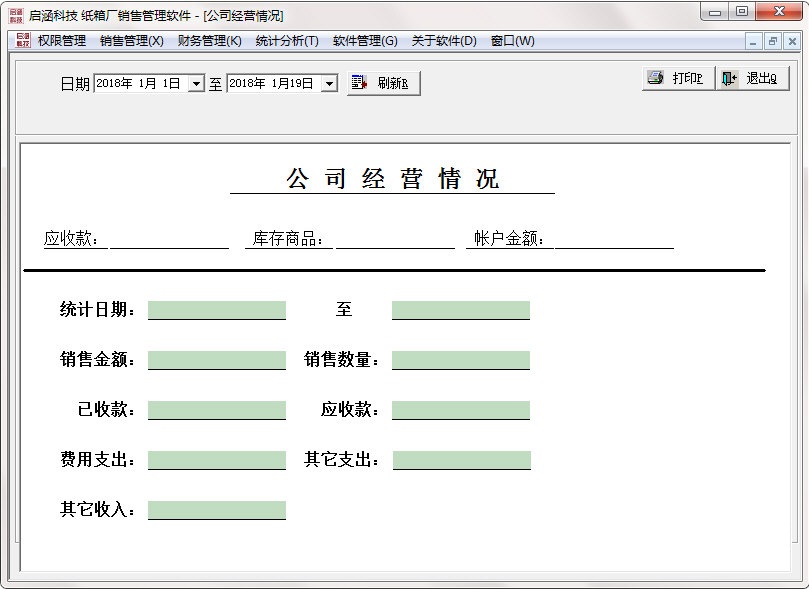Restore the inner child window size
The height and width of the screenshot is (589, 809).
(772, 41)
